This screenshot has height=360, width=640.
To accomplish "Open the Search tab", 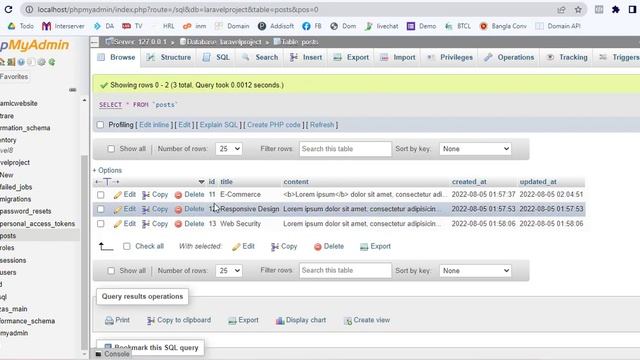I will point(260,58).
